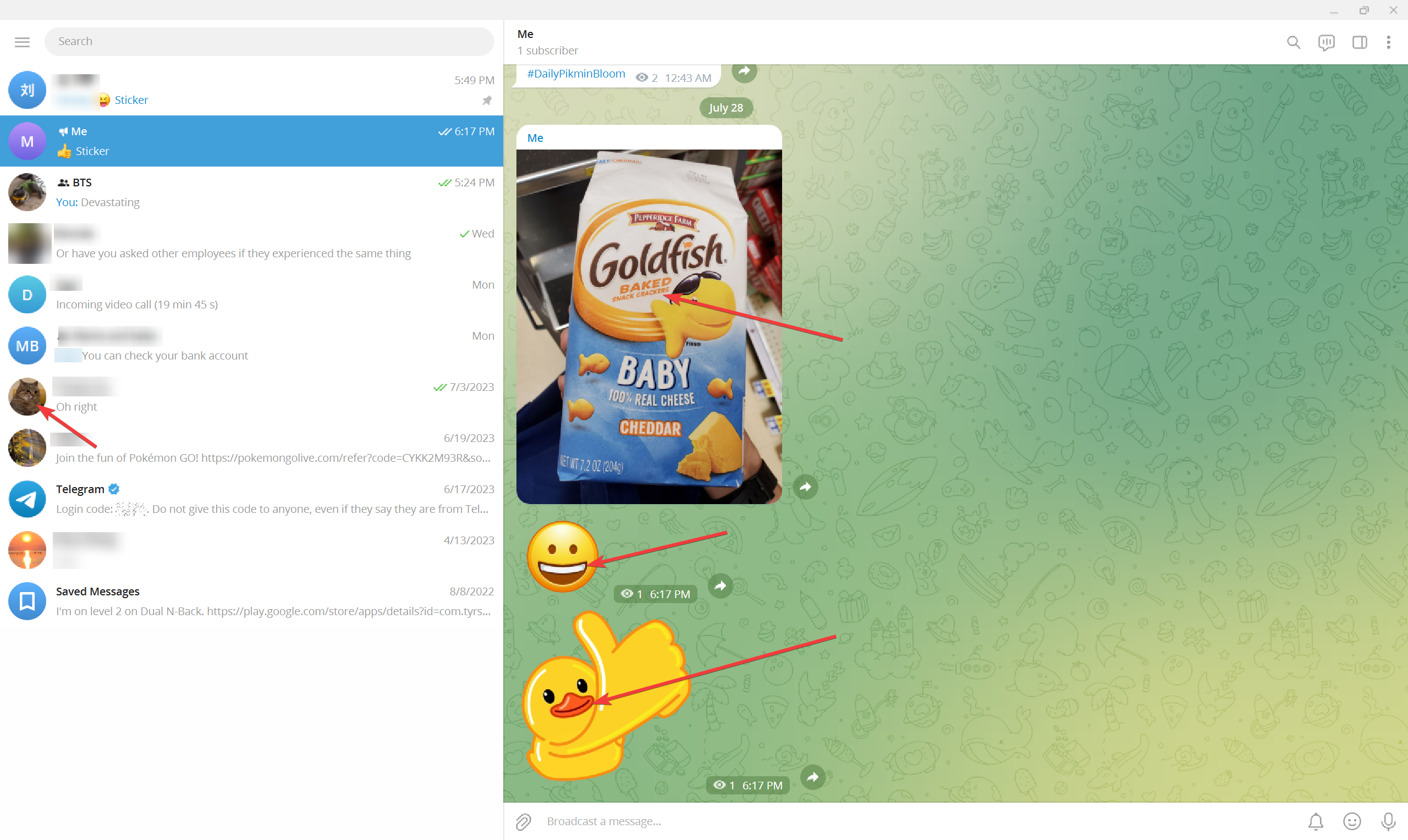The image size is (1408, 840).
Task: Open the main hamburger menu
Action: click(x=21, y=41)
